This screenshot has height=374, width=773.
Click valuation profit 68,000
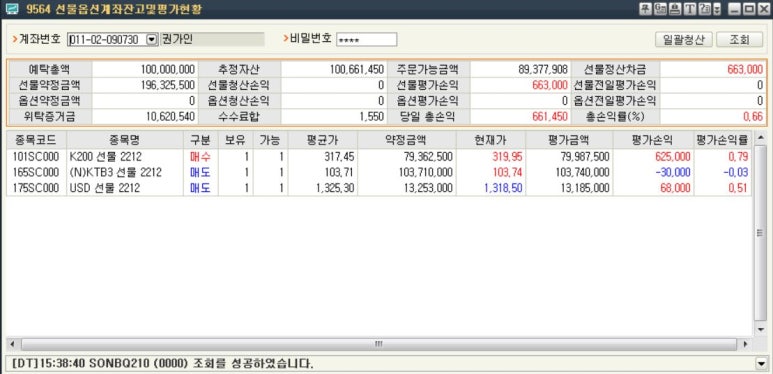(x=675, y=188)
